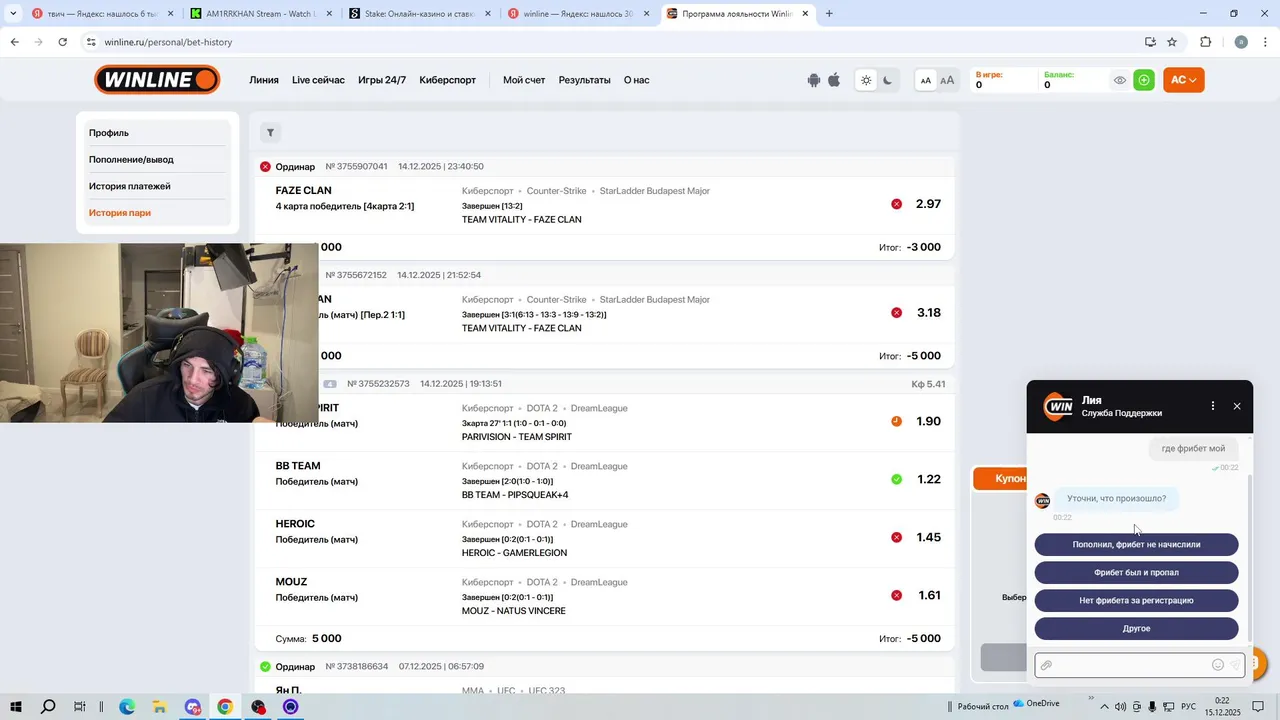Viewport: 1280px width, 720px height.
Task: Open the browser extensions puzzle icon
Action: 1205,42
